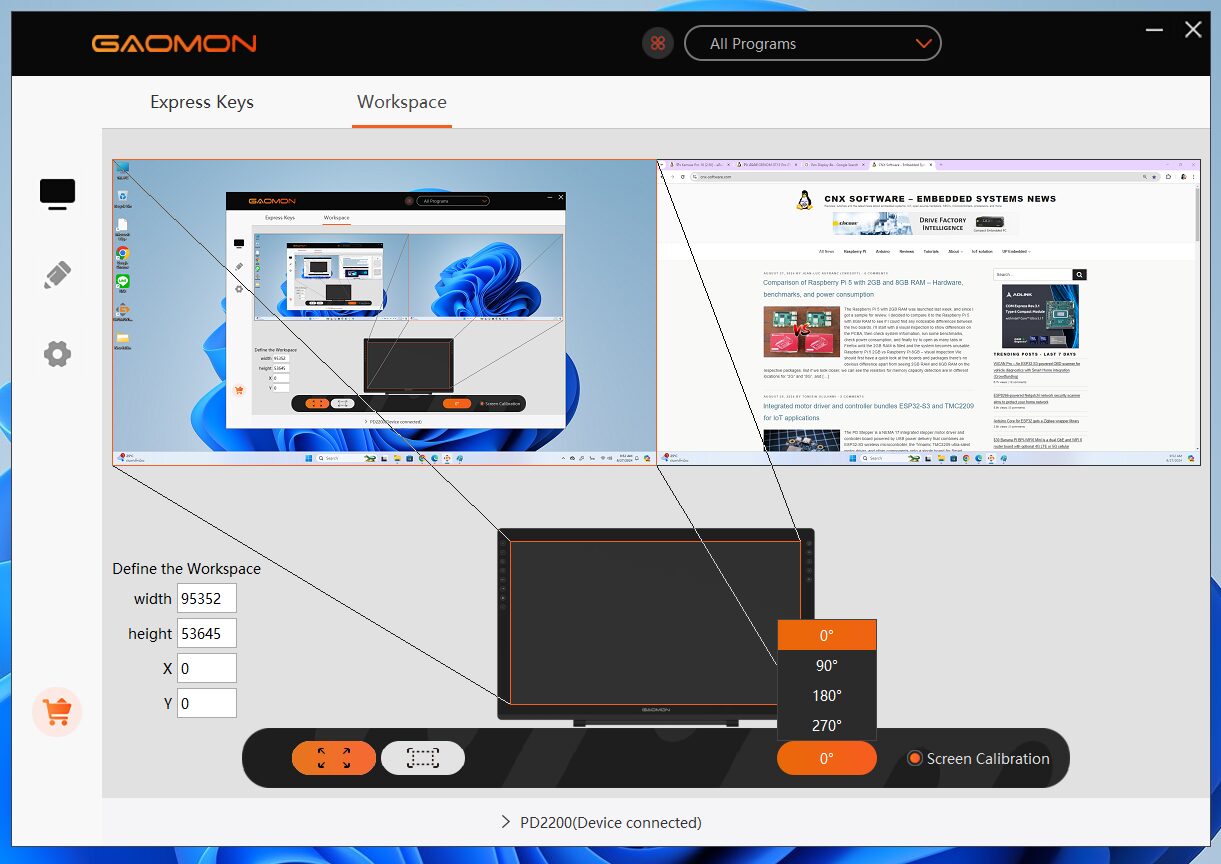Open the display settings monitor icon in sidebar
Screen dimensions: 1221x864
tap(57, 193)
